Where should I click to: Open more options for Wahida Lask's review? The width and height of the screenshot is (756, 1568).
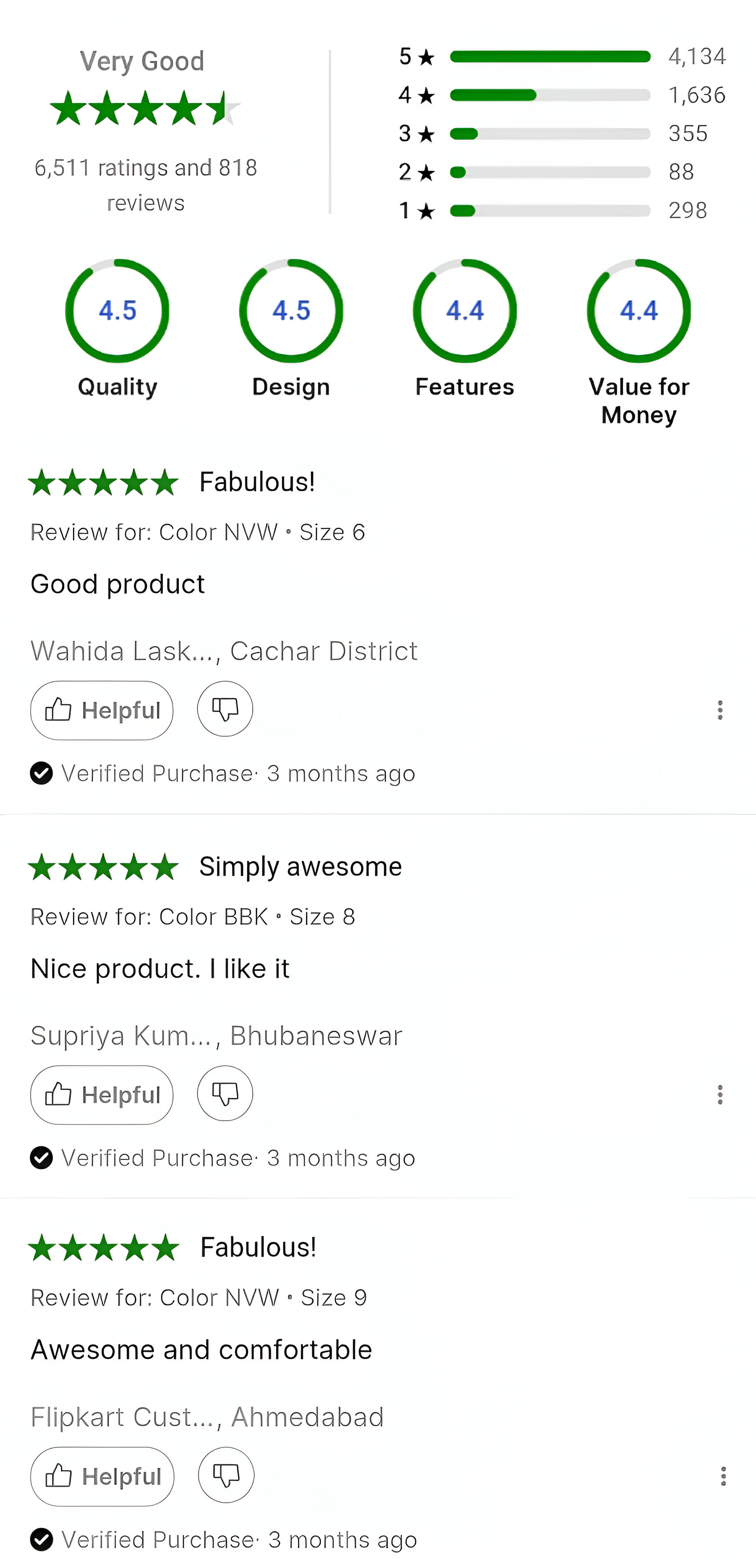pyautogui.click(x=720, y=710)
